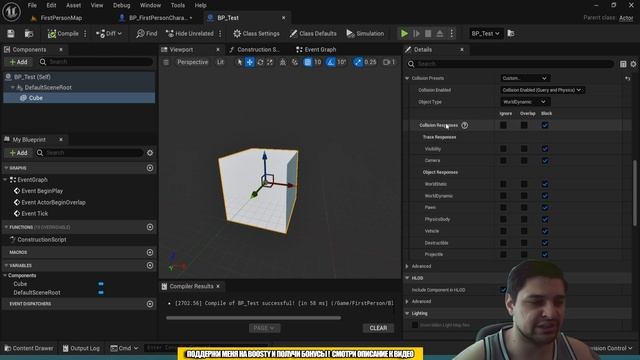The height and width of the screenshot is (360, 640).
Task: Toggle grid snapping icon
Action: click(x=307, y=62)
